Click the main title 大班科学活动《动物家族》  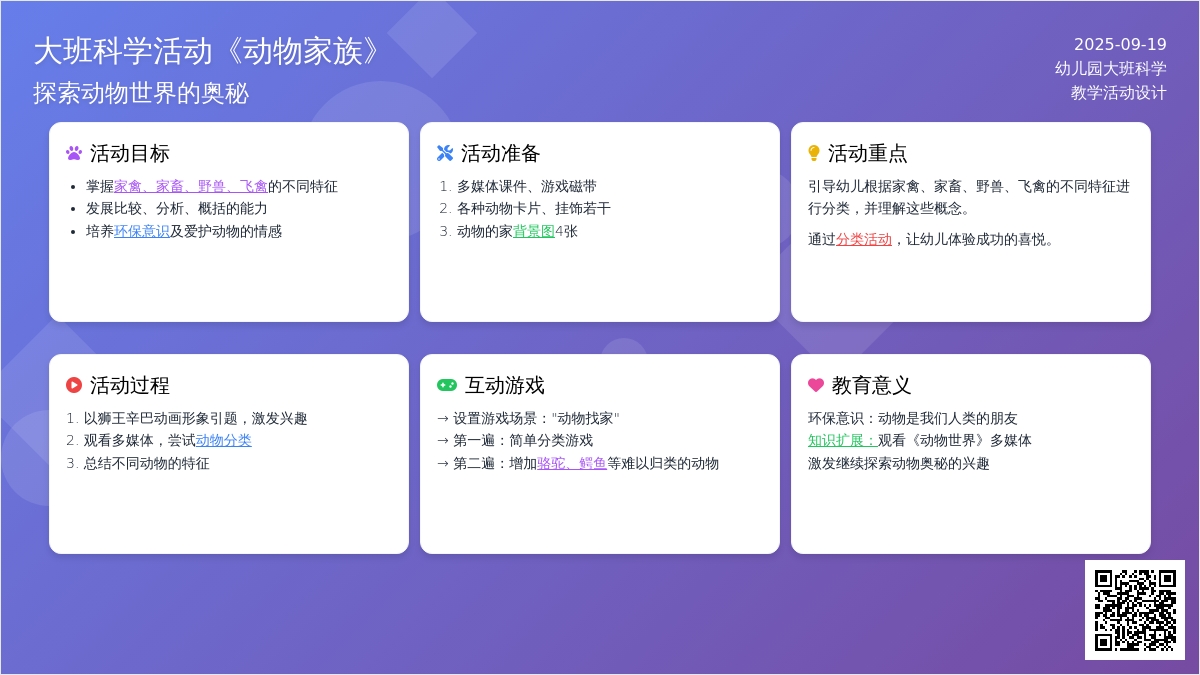210,51
